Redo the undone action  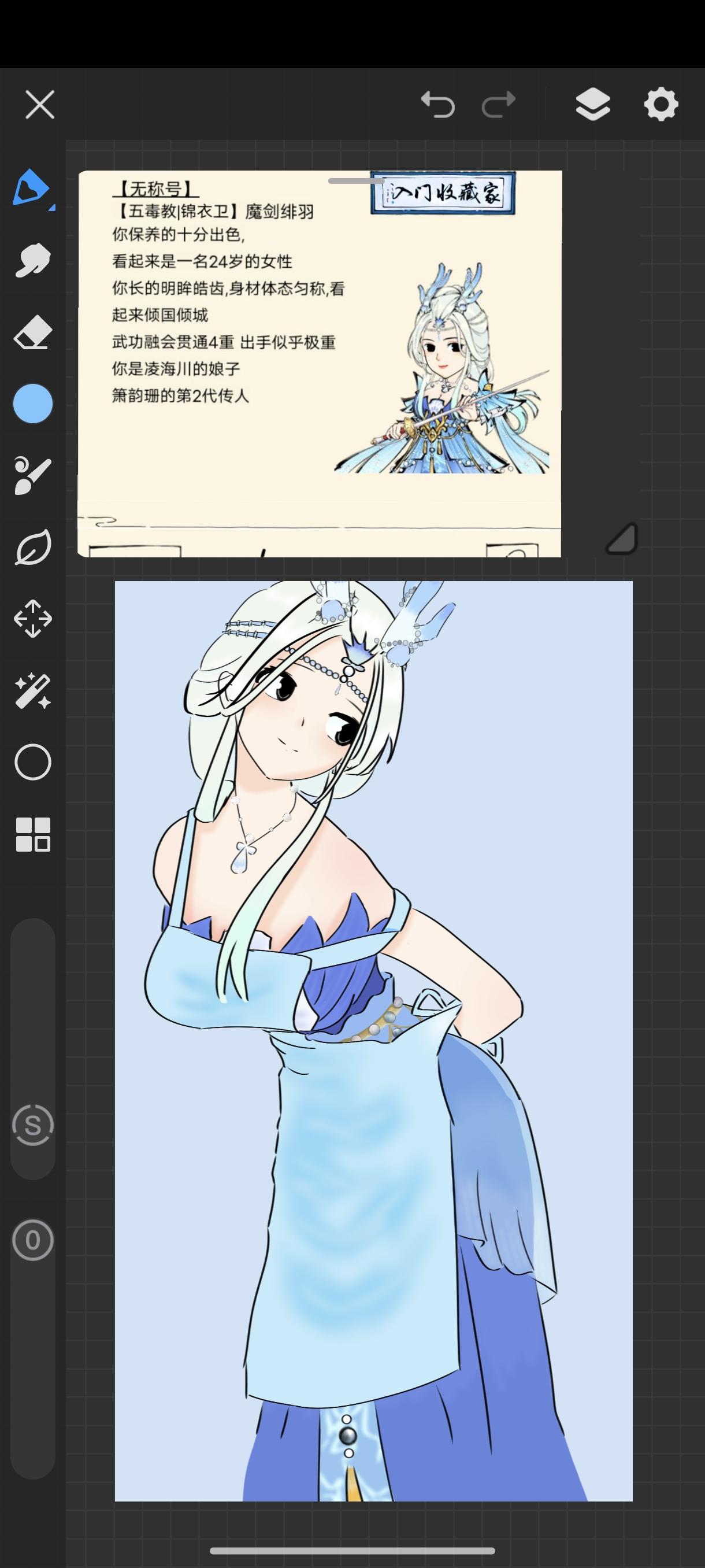coord(499,104)
